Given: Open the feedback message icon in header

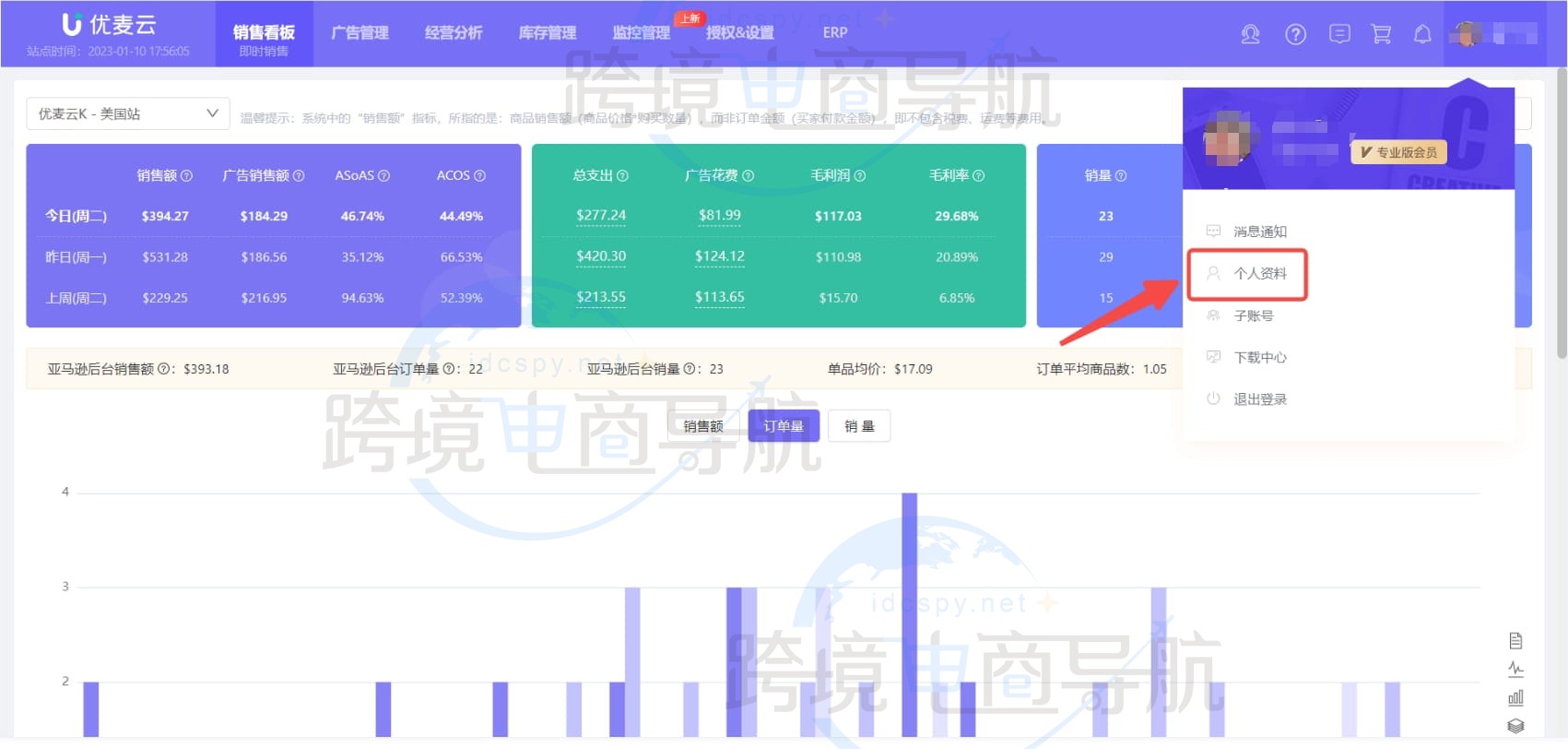Looking at the screenshot, I should (x=1339, y=35).
